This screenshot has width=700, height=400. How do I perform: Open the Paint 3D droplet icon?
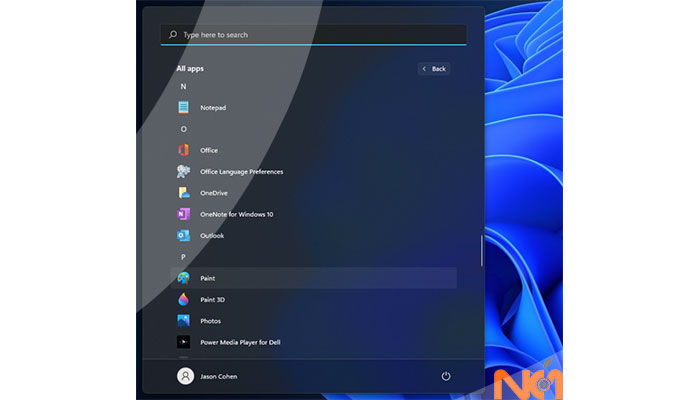(x=183, y=299)
